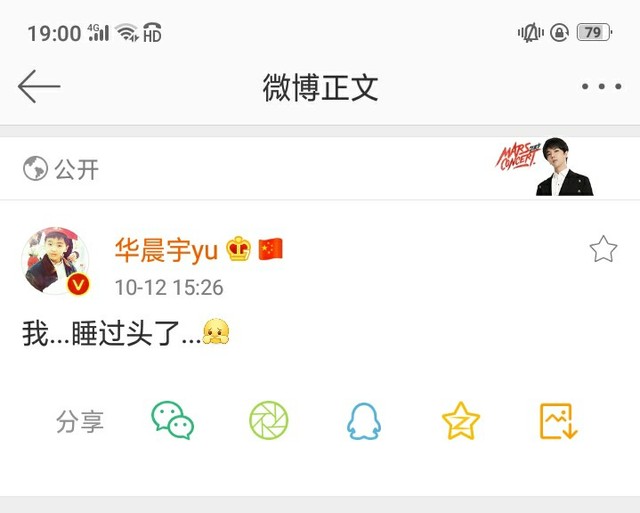
Task: Share to QQ penguin icon
Action: [364, 421]
